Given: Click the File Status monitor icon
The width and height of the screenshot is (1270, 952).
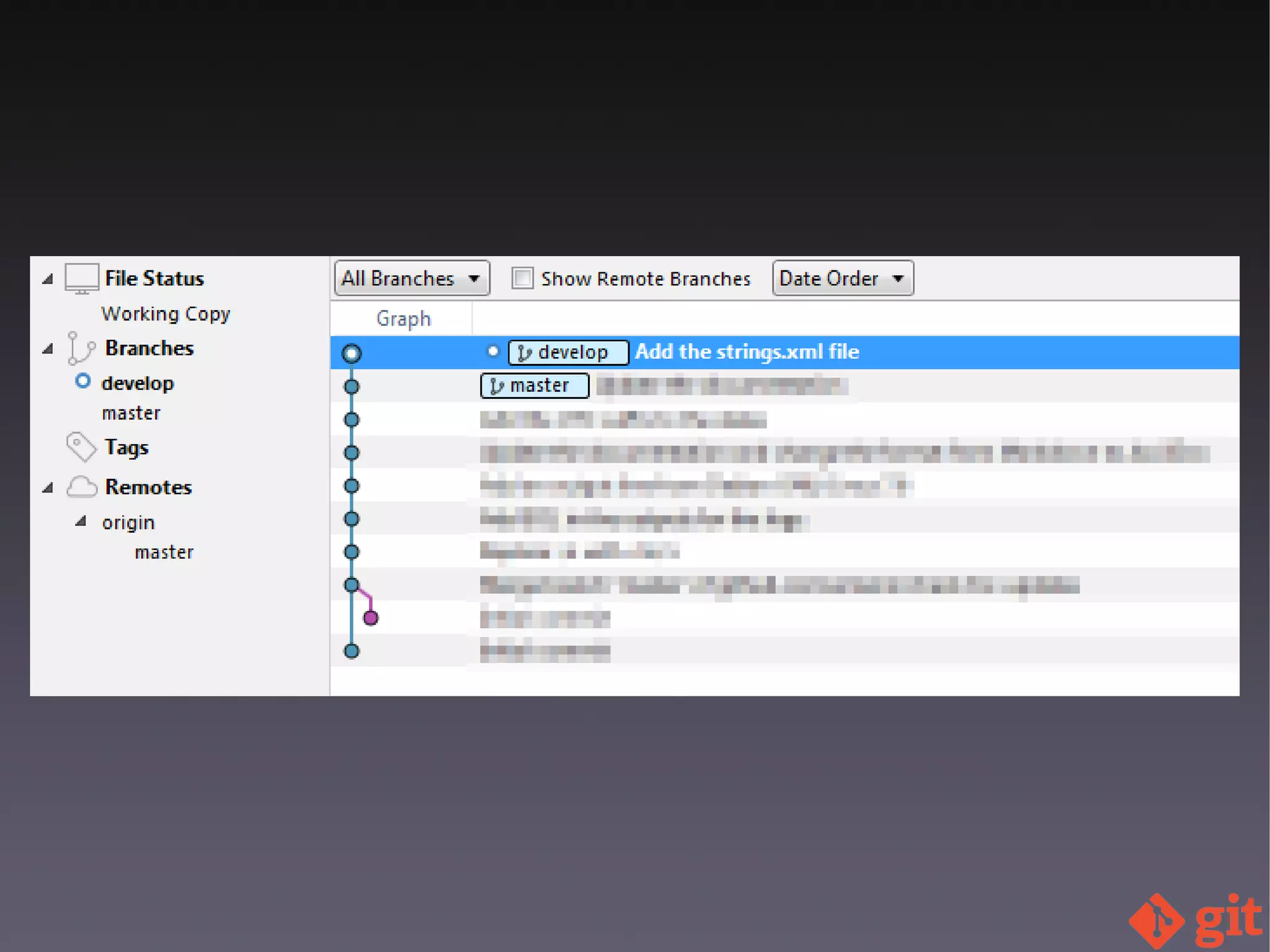Looking at the screenshot, I should (81, 278).
